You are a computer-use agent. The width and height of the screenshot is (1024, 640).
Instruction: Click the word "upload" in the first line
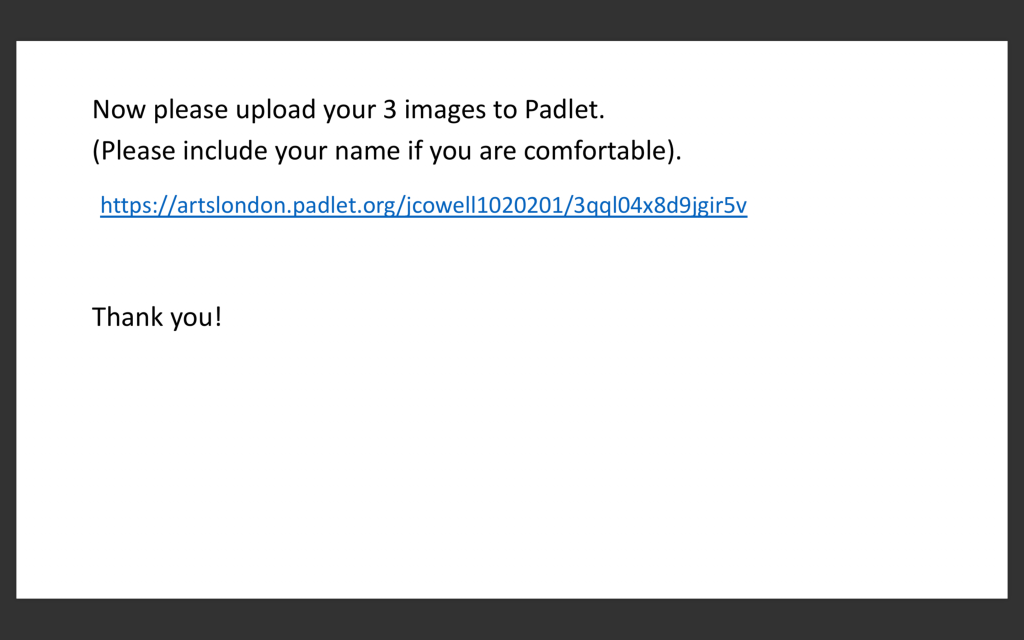pyautogui.click(x=276, y=109)
